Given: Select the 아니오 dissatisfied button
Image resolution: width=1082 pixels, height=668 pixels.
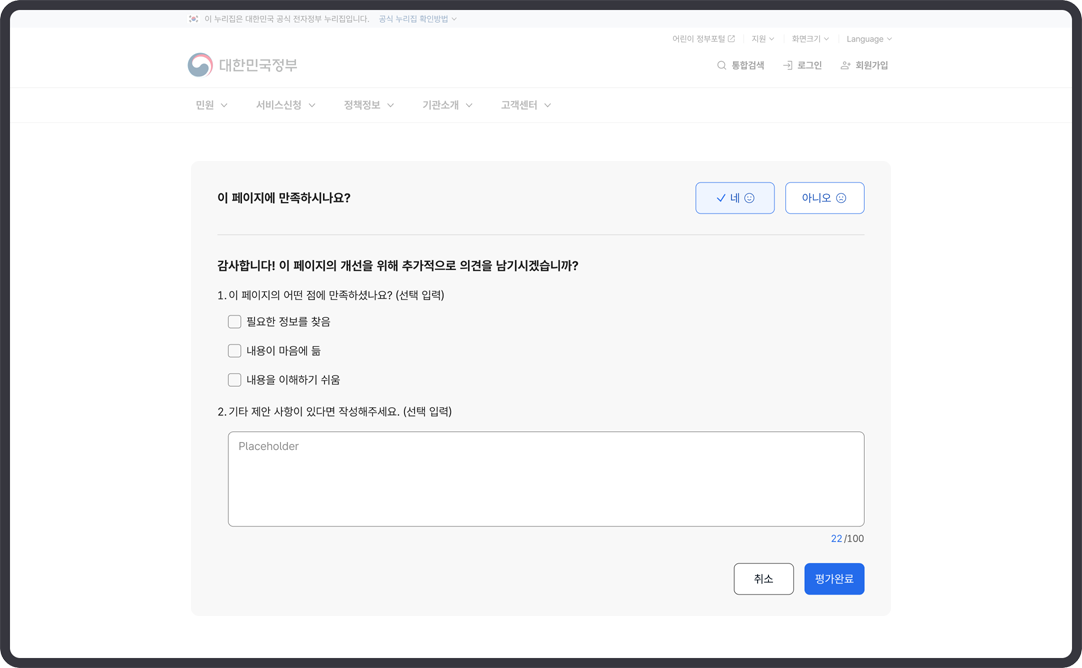Looking at the screenshot, I should pos(824,198).
